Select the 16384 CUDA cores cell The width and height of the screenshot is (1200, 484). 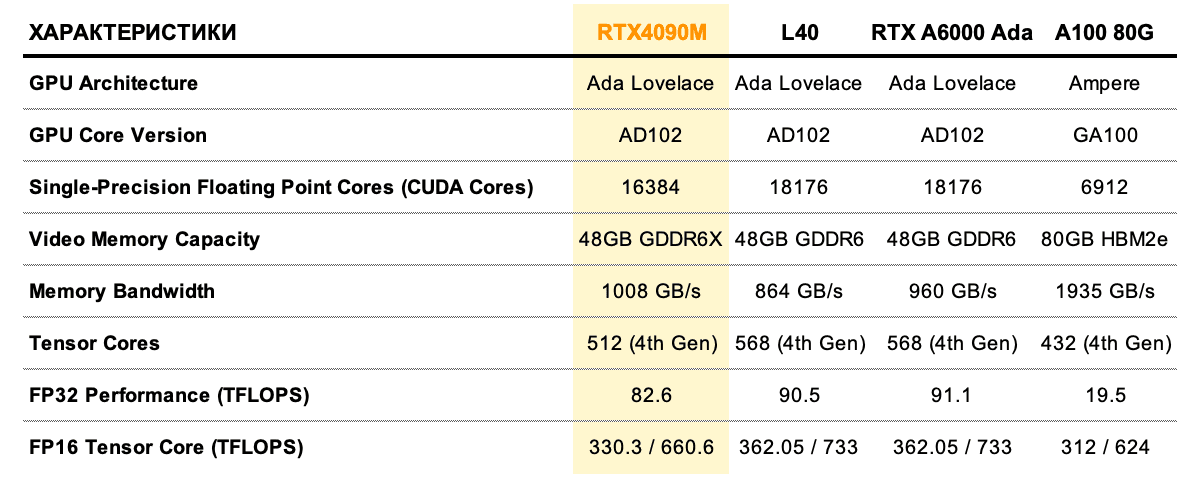[x=651, y=187]
